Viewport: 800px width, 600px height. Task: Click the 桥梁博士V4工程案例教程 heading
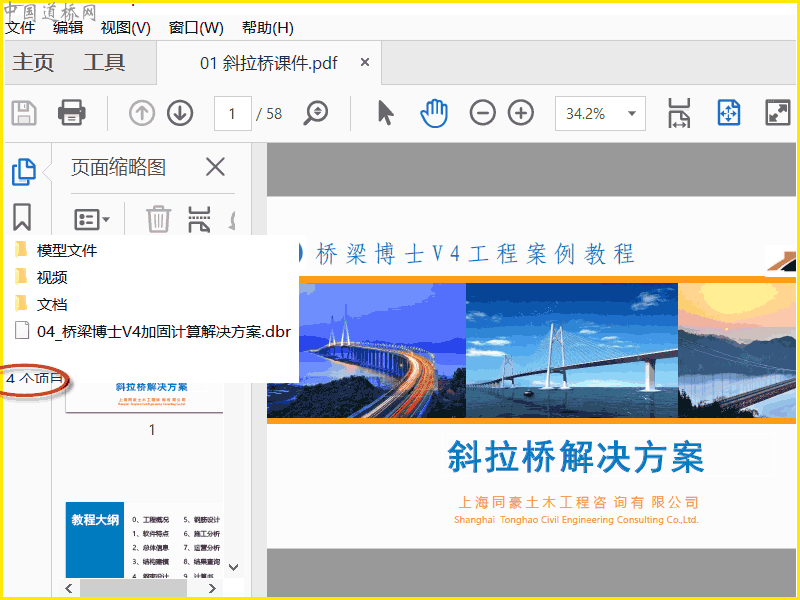(474, 254)
